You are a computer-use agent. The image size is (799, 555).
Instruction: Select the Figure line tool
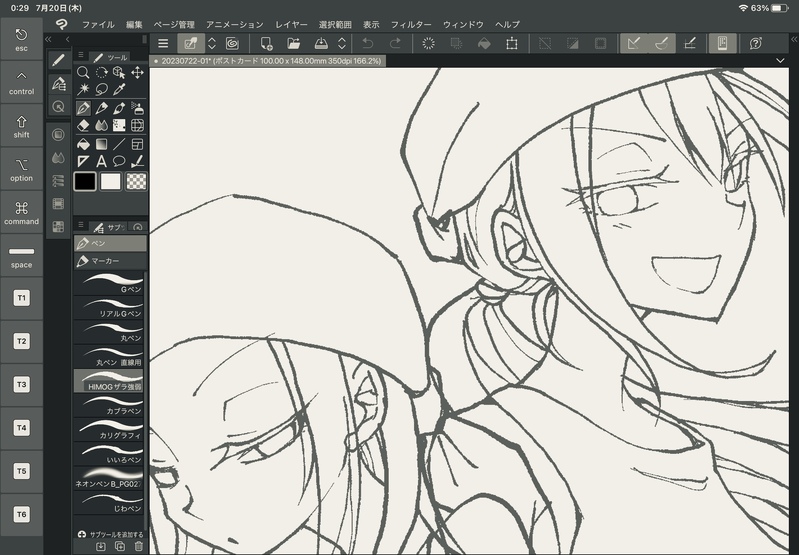(x=119, y=144)
